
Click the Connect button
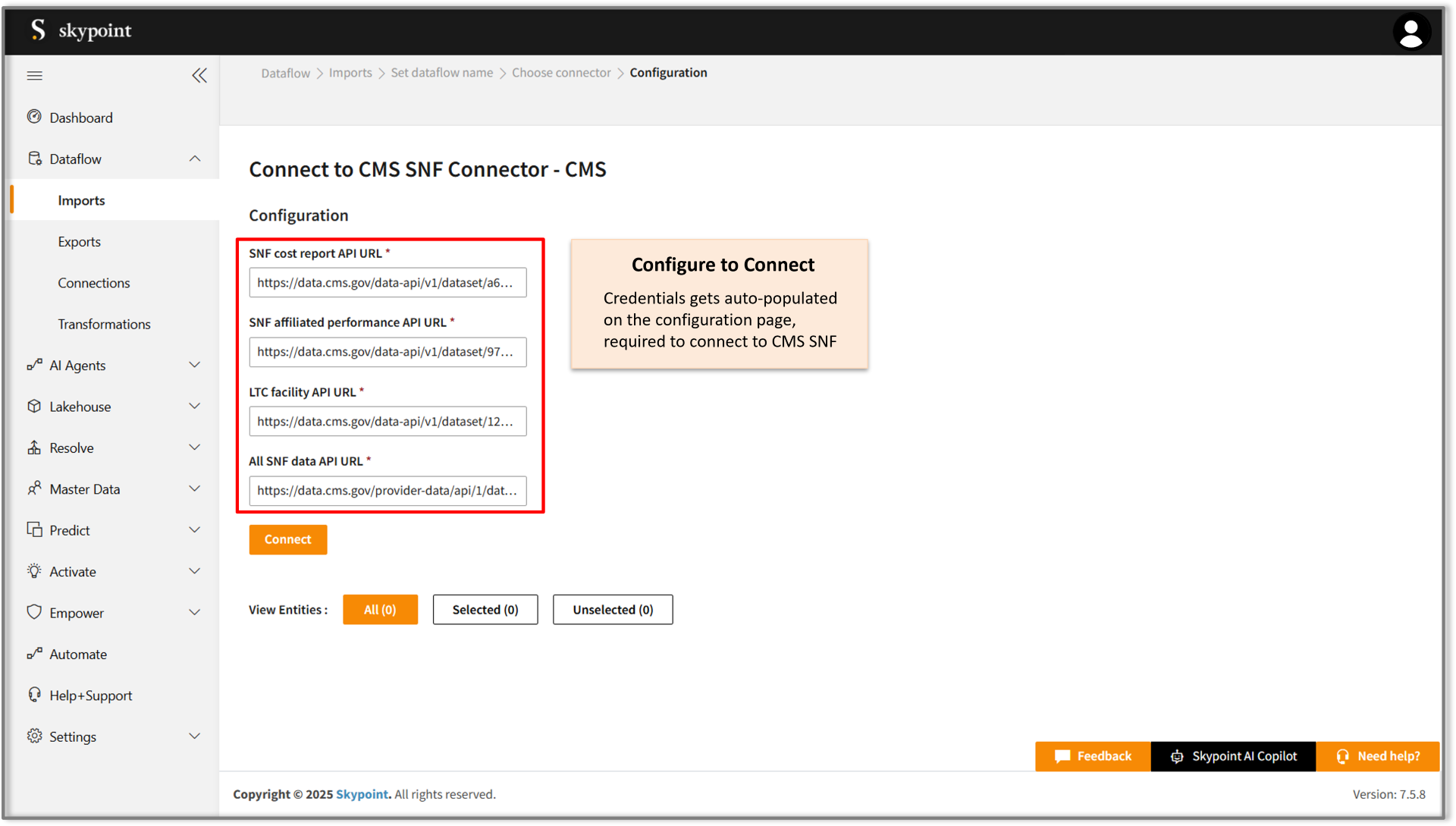pyautogui.click(x=287, y=539)
